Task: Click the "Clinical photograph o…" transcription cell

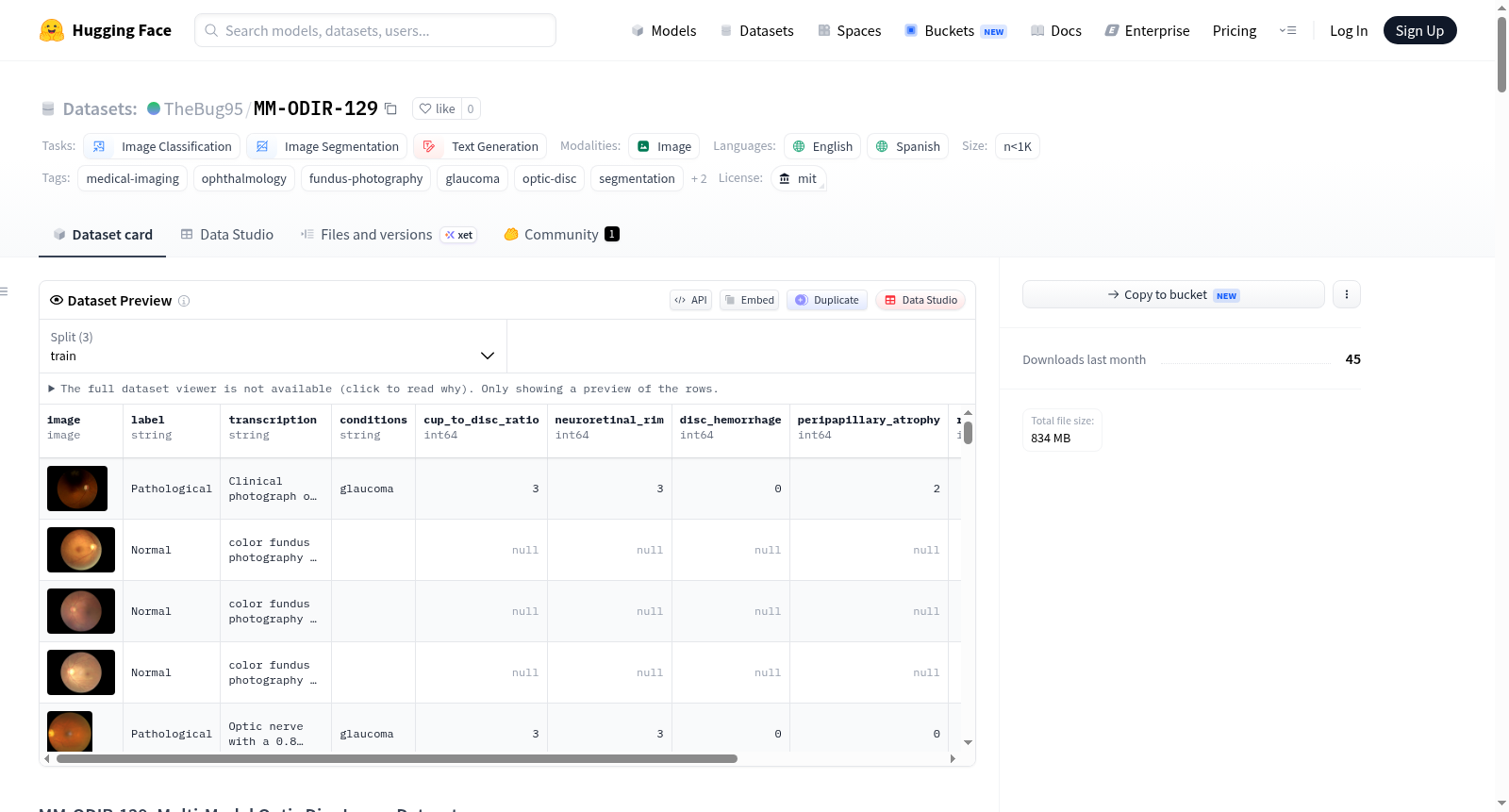Action: (275, 489)
